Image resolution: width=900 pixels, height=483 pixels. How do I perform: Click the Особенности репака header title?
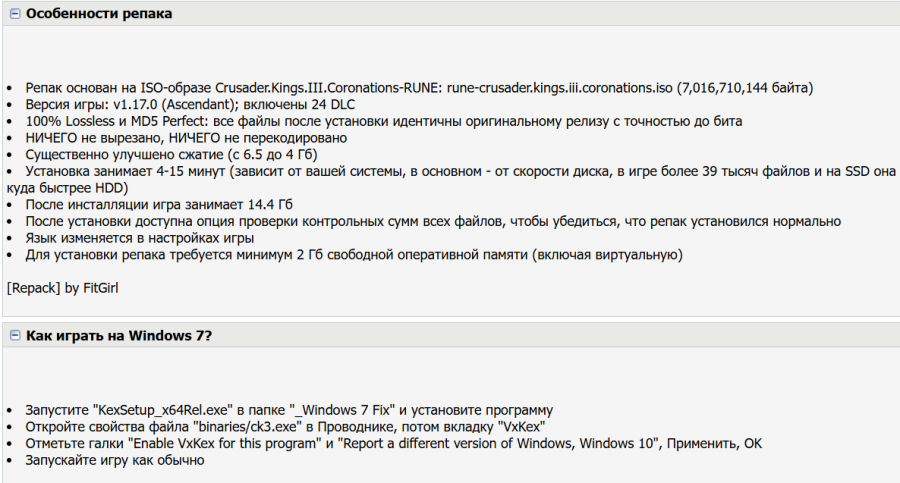pos(99,13)
